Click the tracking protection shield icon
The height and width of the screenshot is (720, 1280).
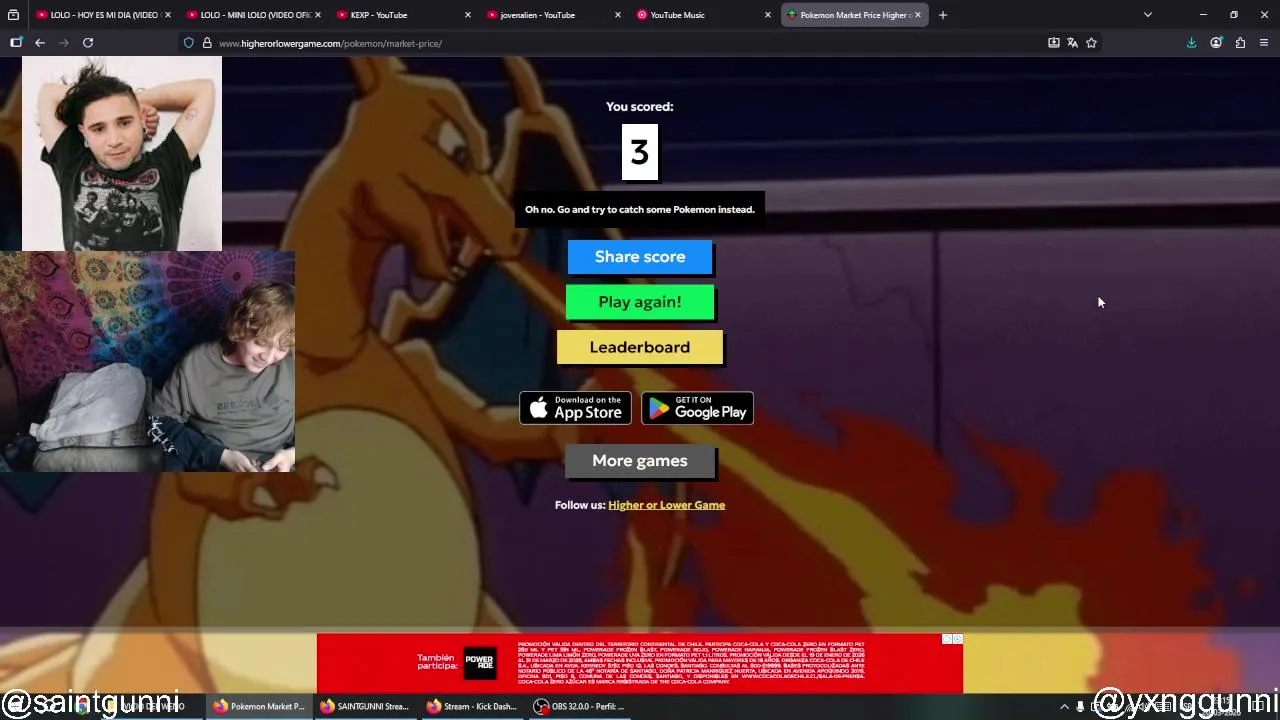[x=188, y=43]
